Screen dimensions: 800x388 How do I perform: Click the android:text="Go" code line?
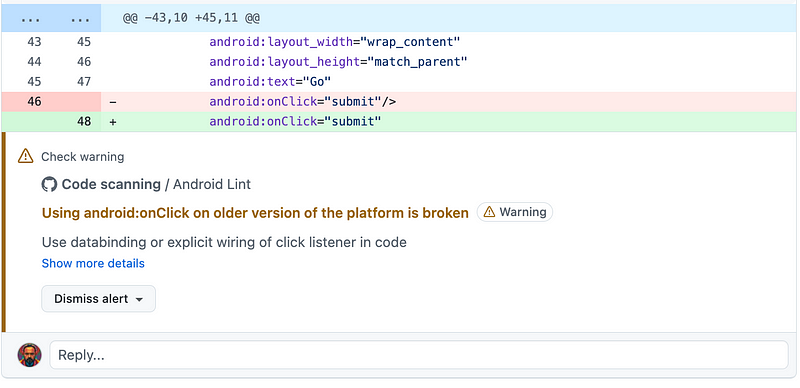pyautogui.click(x=270, y=82)
